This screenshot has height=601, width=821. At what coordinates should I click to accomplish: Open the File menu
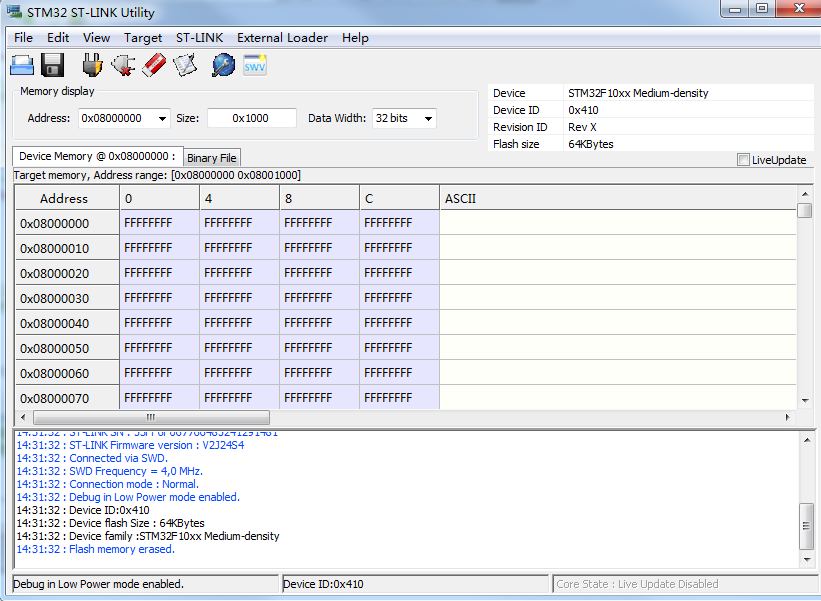(x=23, y=38)
